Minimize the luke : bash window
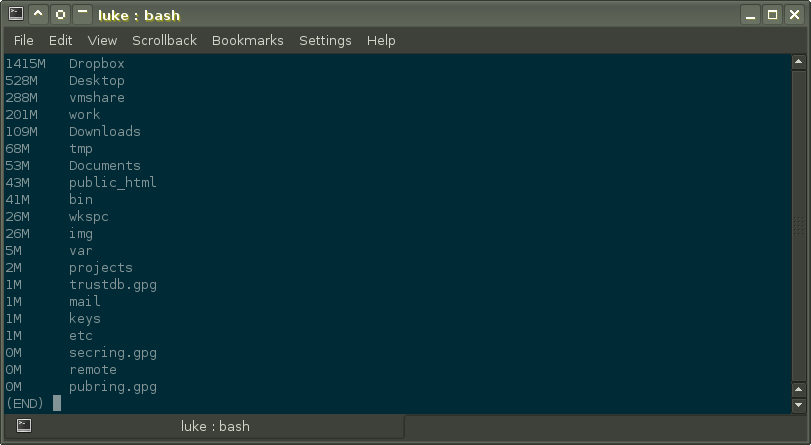Viewport: 811px width, 445px height. tap(750, 15)
